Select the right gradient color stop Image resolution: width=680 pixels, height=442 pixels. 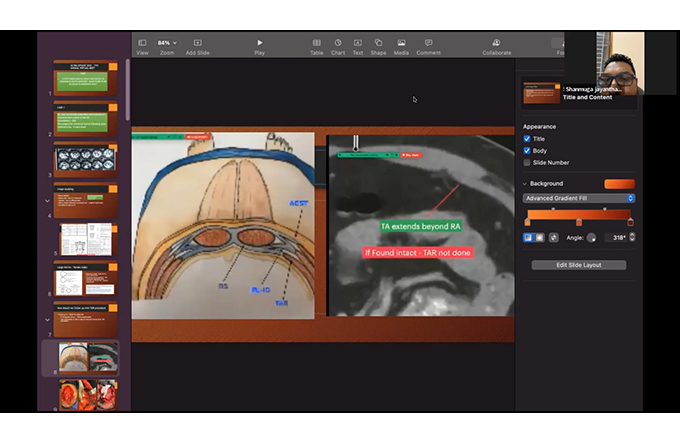pos(631,223)
